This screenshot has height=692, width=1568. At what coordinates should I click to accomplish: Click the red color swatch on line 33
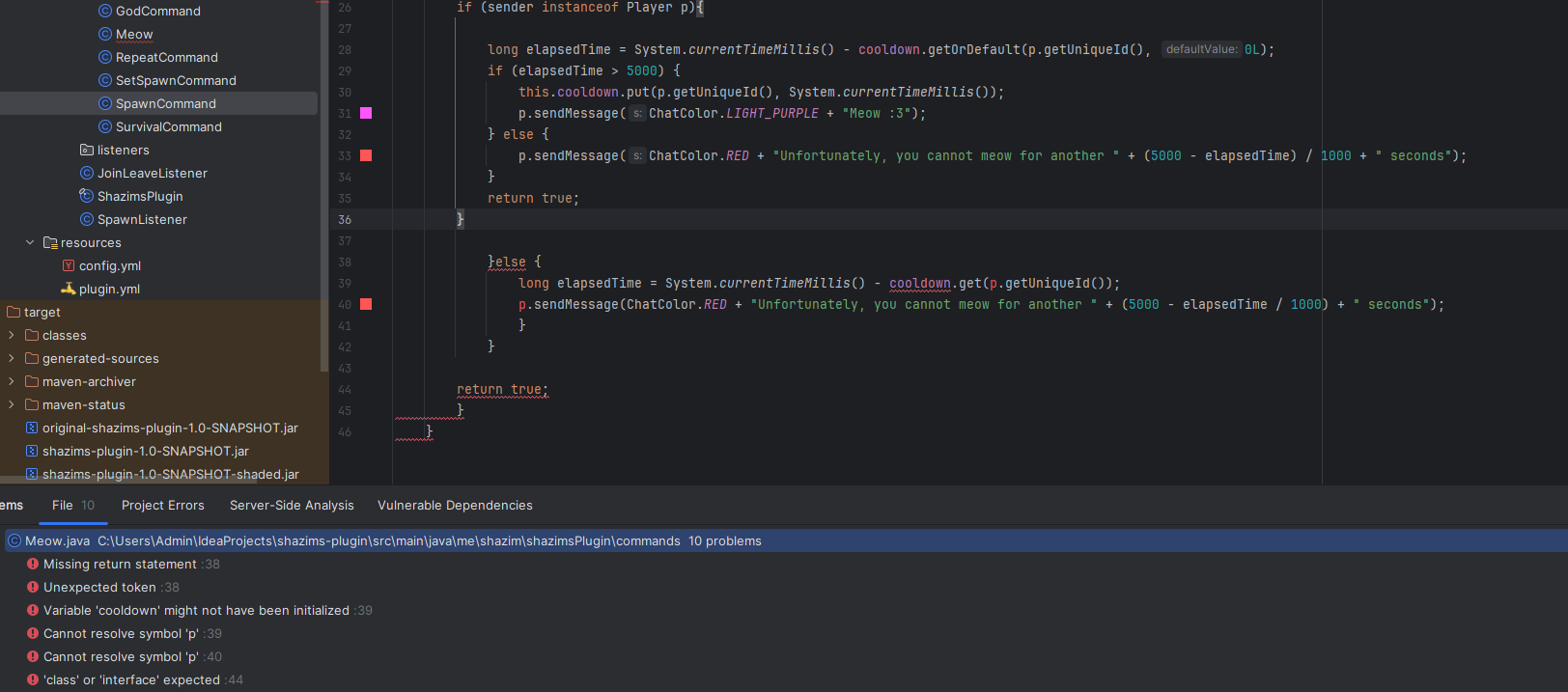pyautogui.click(x=366, y=155)
